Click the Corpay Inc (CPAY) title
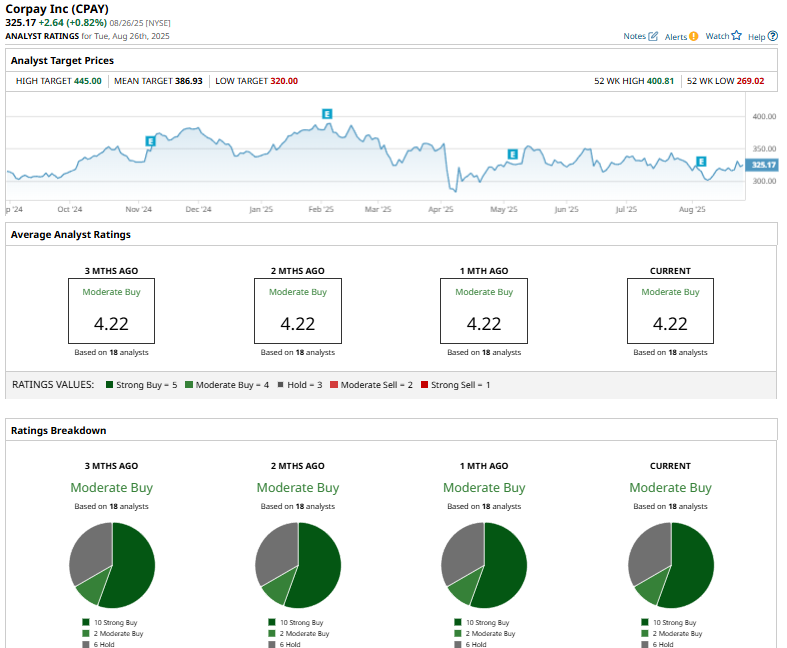 [x=57, y=9]
